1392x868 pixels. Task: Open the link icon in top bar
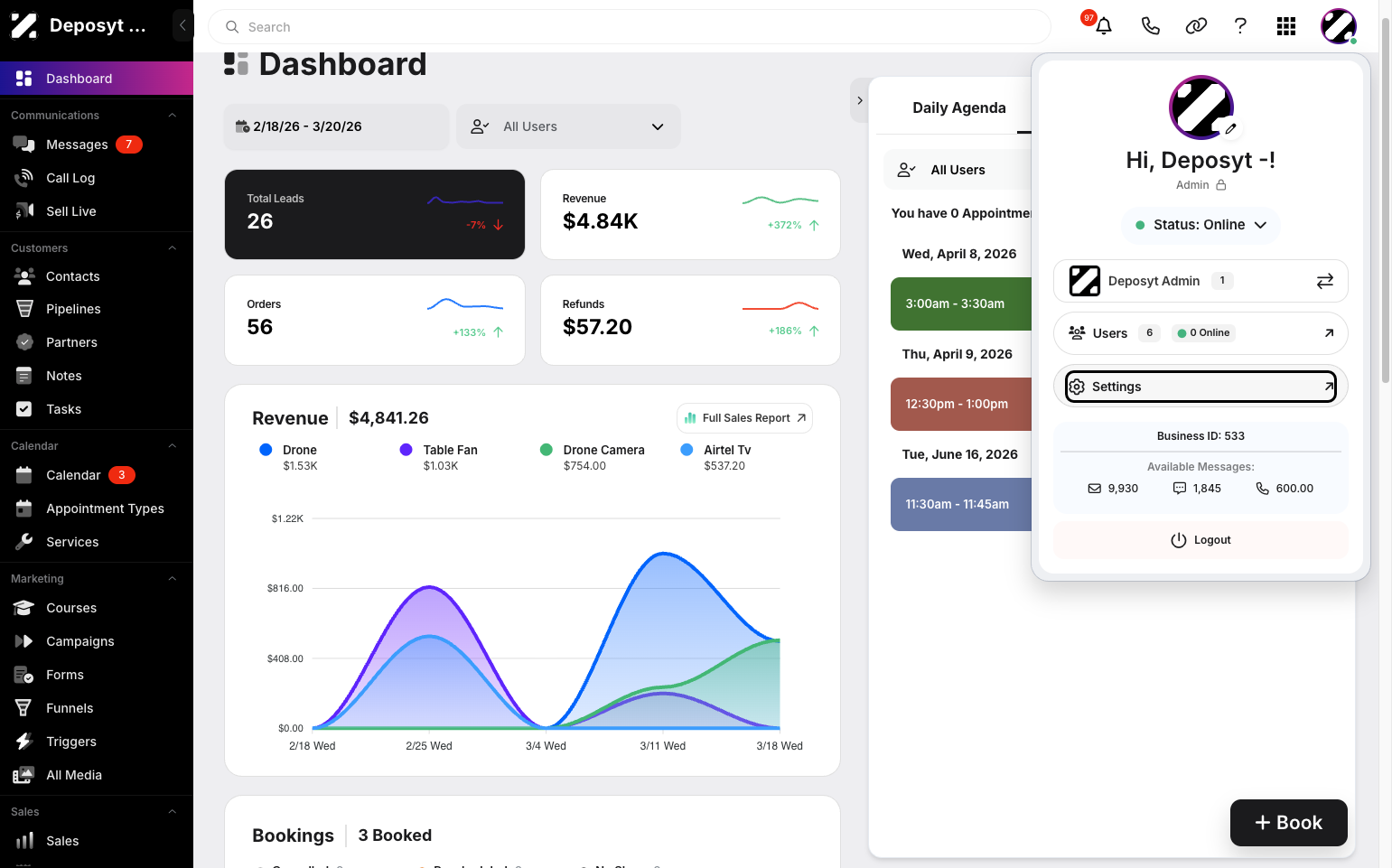coord(1196,26)
